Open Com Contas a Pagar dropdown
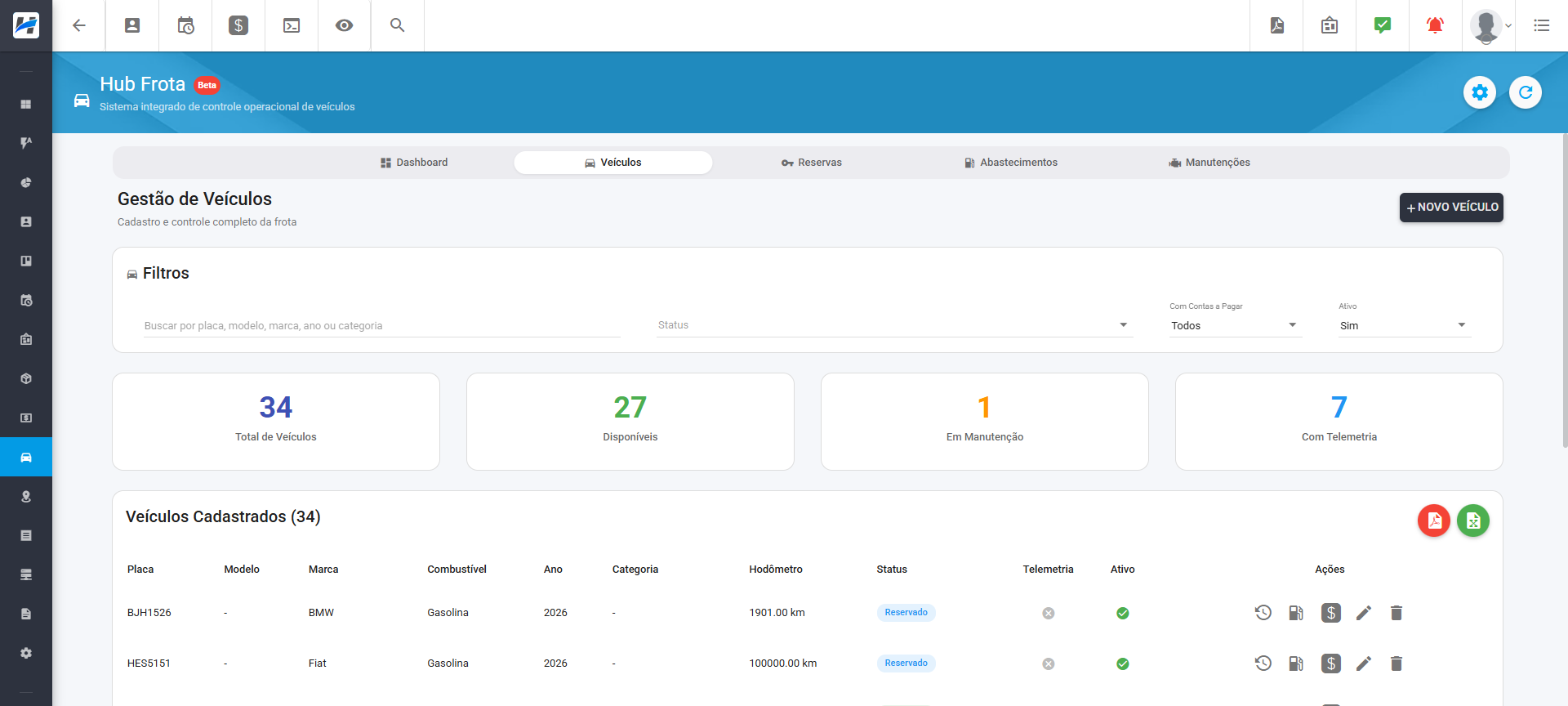Screen dimensions: 1568x706 1235,325
